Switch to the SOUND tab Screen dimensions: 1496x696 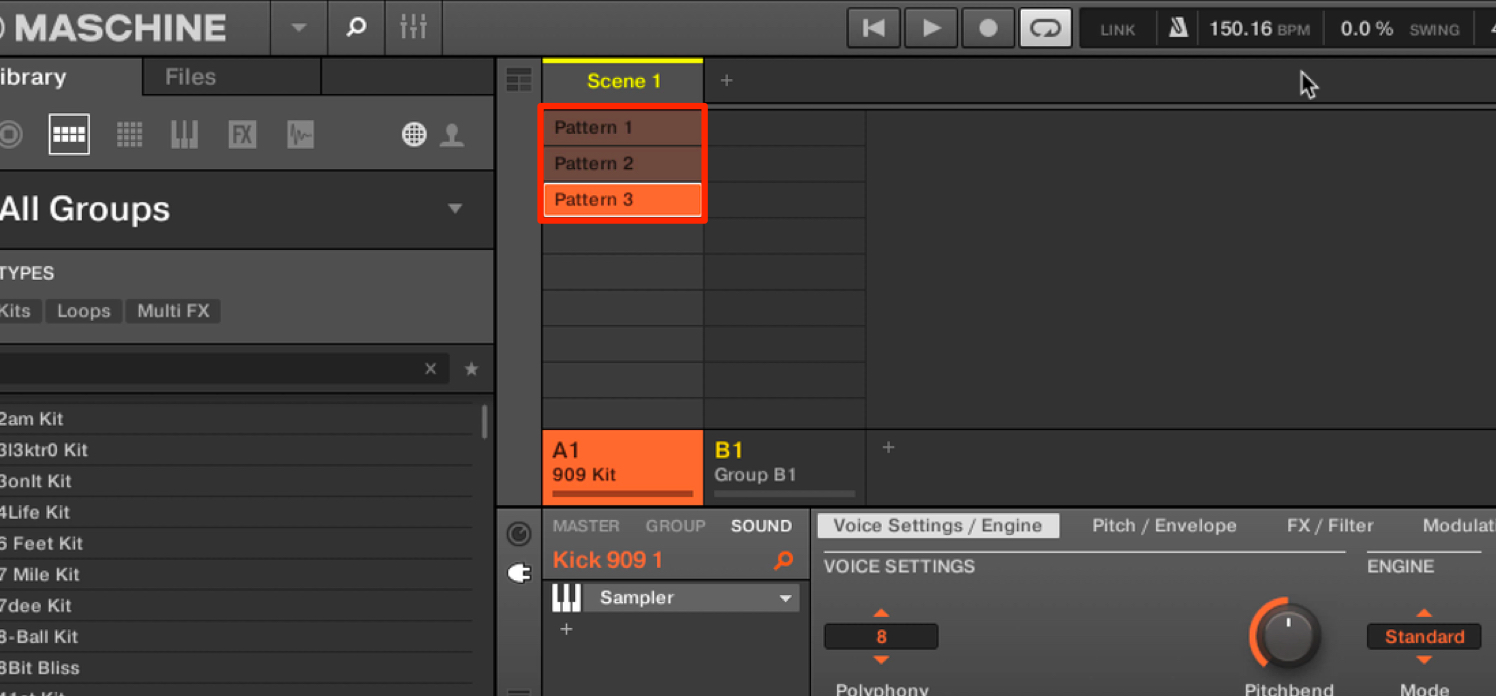click(761, 526)
